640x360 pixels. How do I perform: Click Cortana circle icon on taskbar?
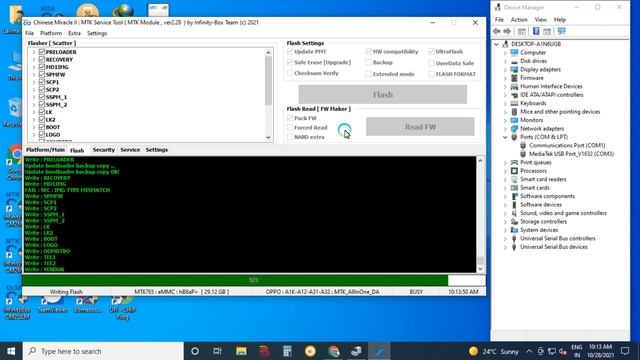tap(195, 351)
